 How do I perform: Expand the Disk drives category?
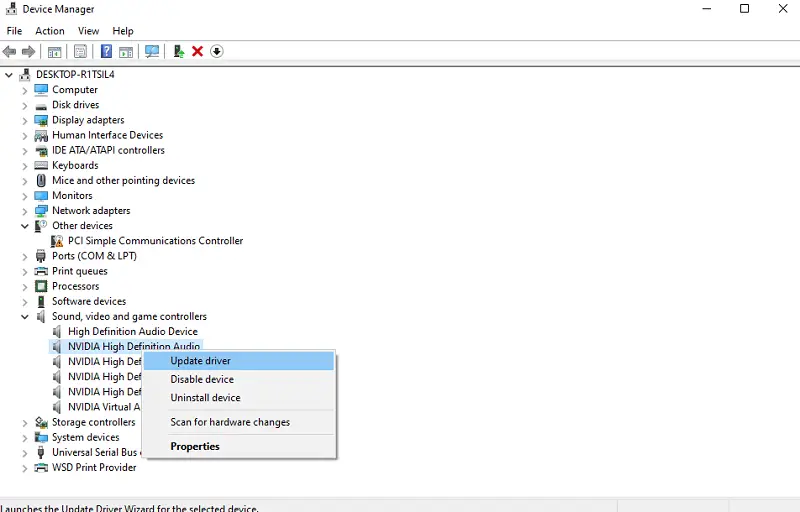[x=24, y=106]
